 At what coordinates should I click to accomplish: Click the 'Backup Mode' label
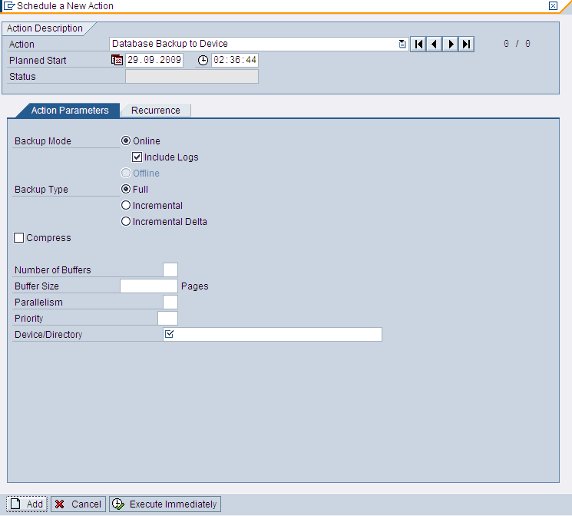tap(43, 141)
